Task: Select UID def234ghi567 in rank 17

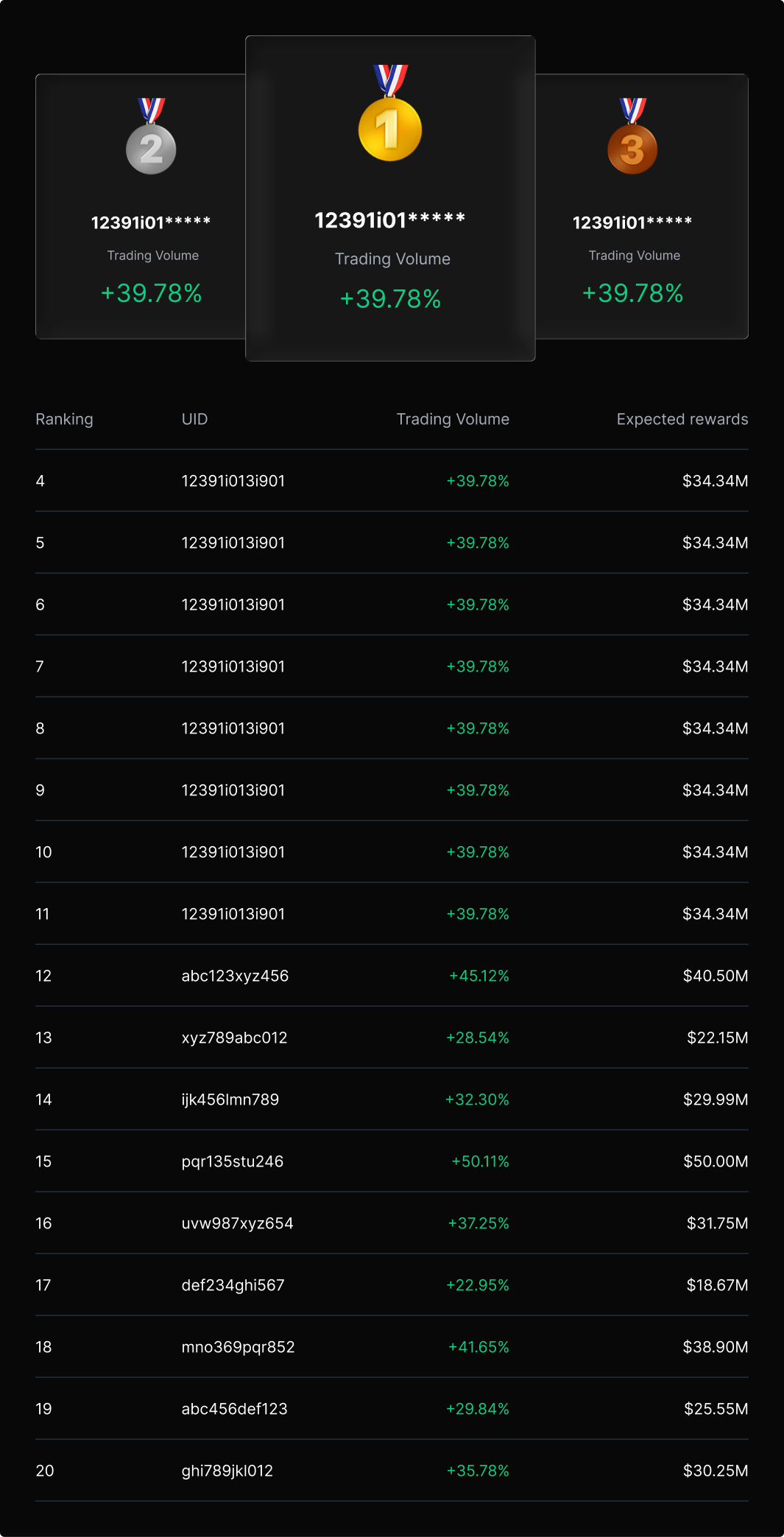Action: point(233,1285)
